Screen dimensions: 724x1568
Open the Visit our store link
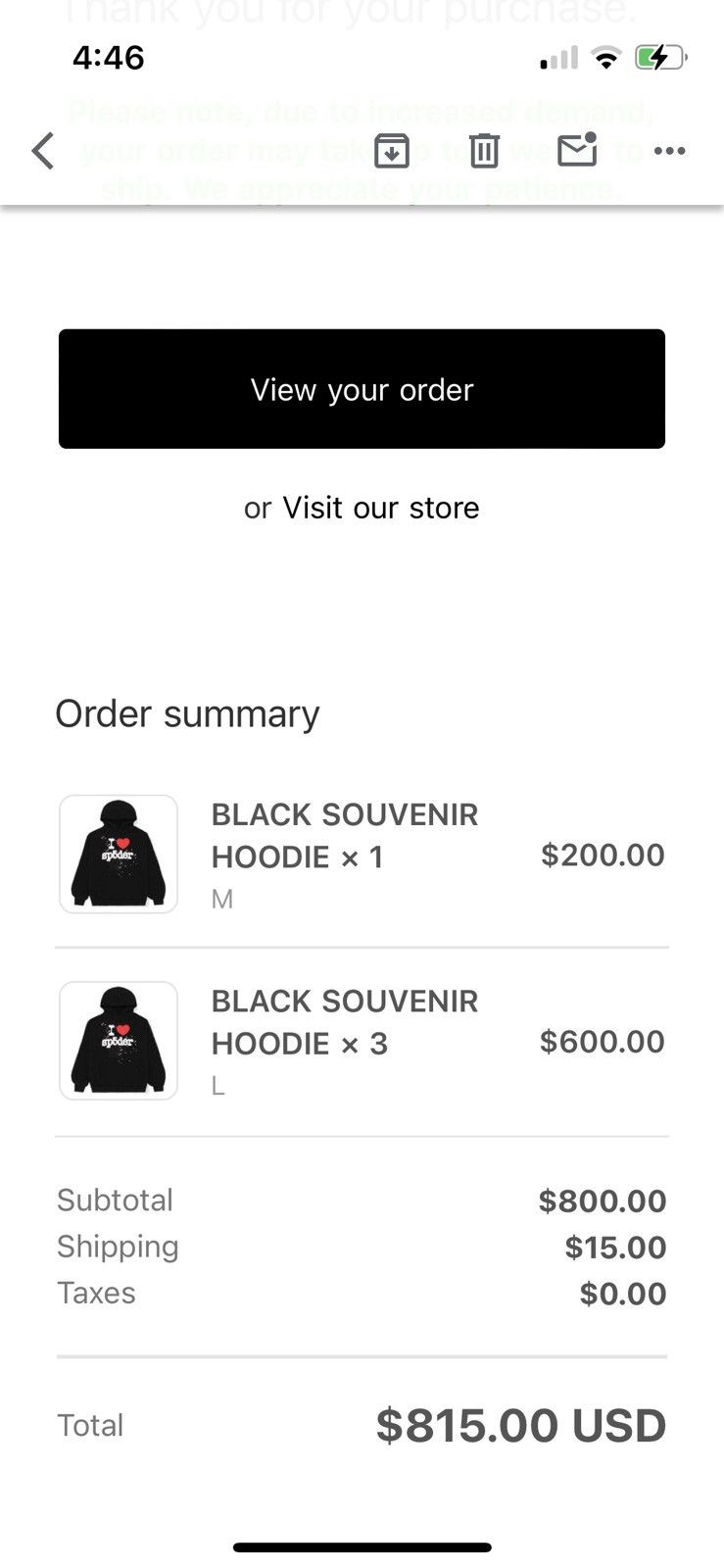[x=381, y=508]
